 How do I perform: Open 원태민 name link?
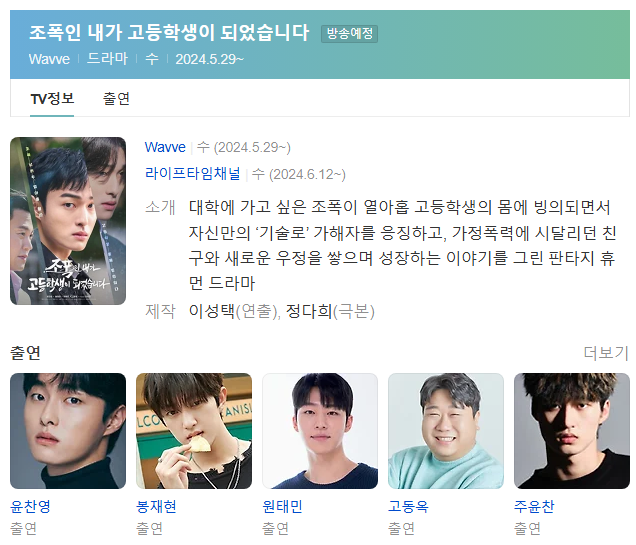click(282, 506)
